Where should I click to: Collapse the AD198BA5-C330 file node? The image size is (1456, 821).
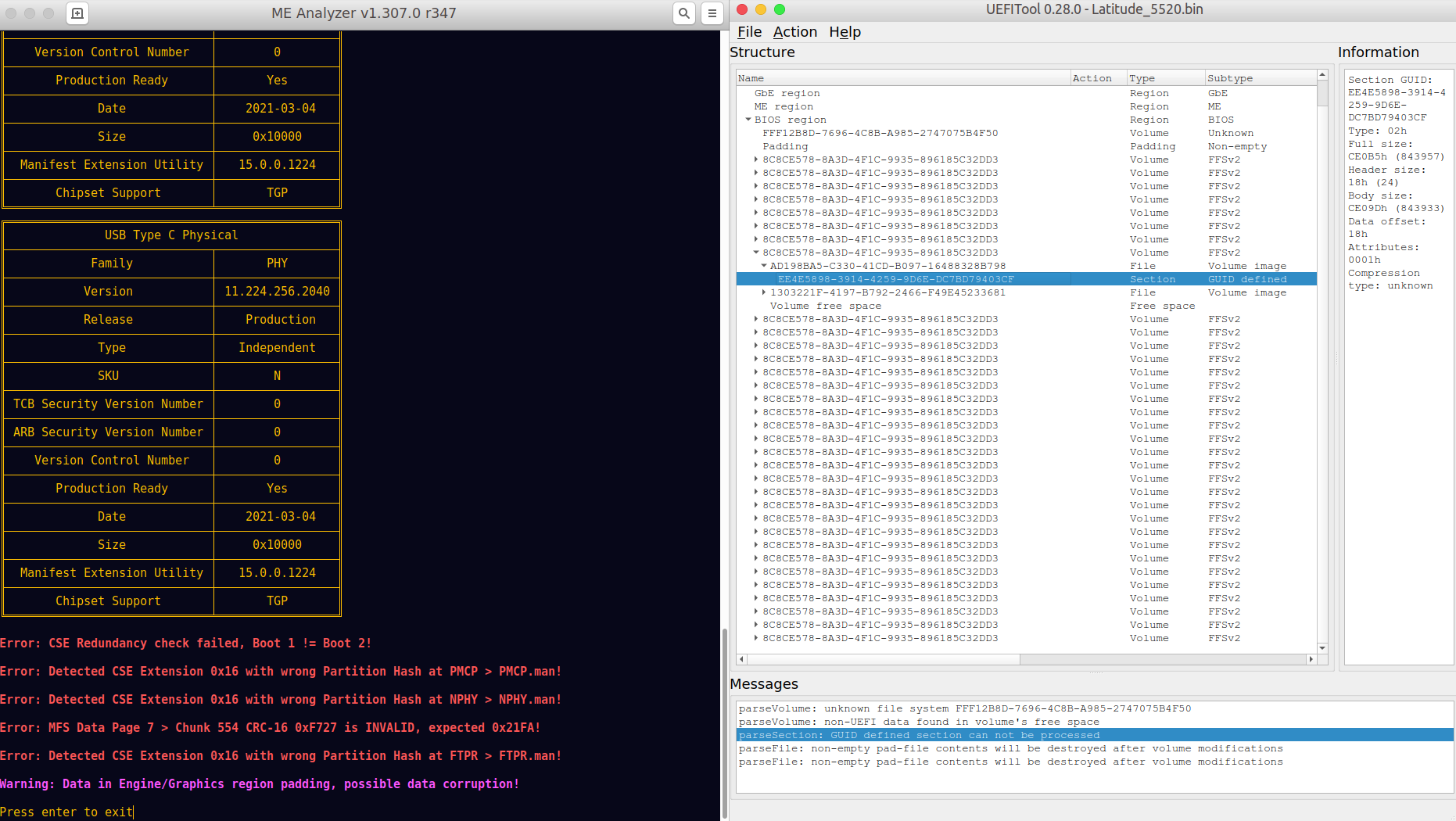(x=764, y=266)
